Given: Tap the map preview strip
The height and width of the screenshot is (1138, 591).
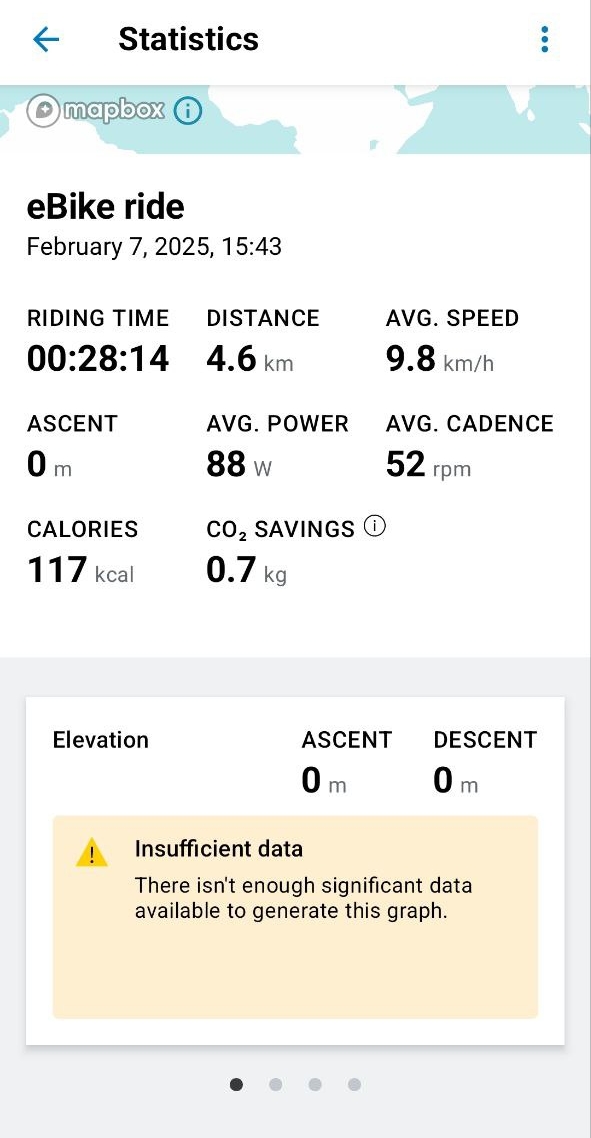Looking at the screenshot, I should 296,119.
